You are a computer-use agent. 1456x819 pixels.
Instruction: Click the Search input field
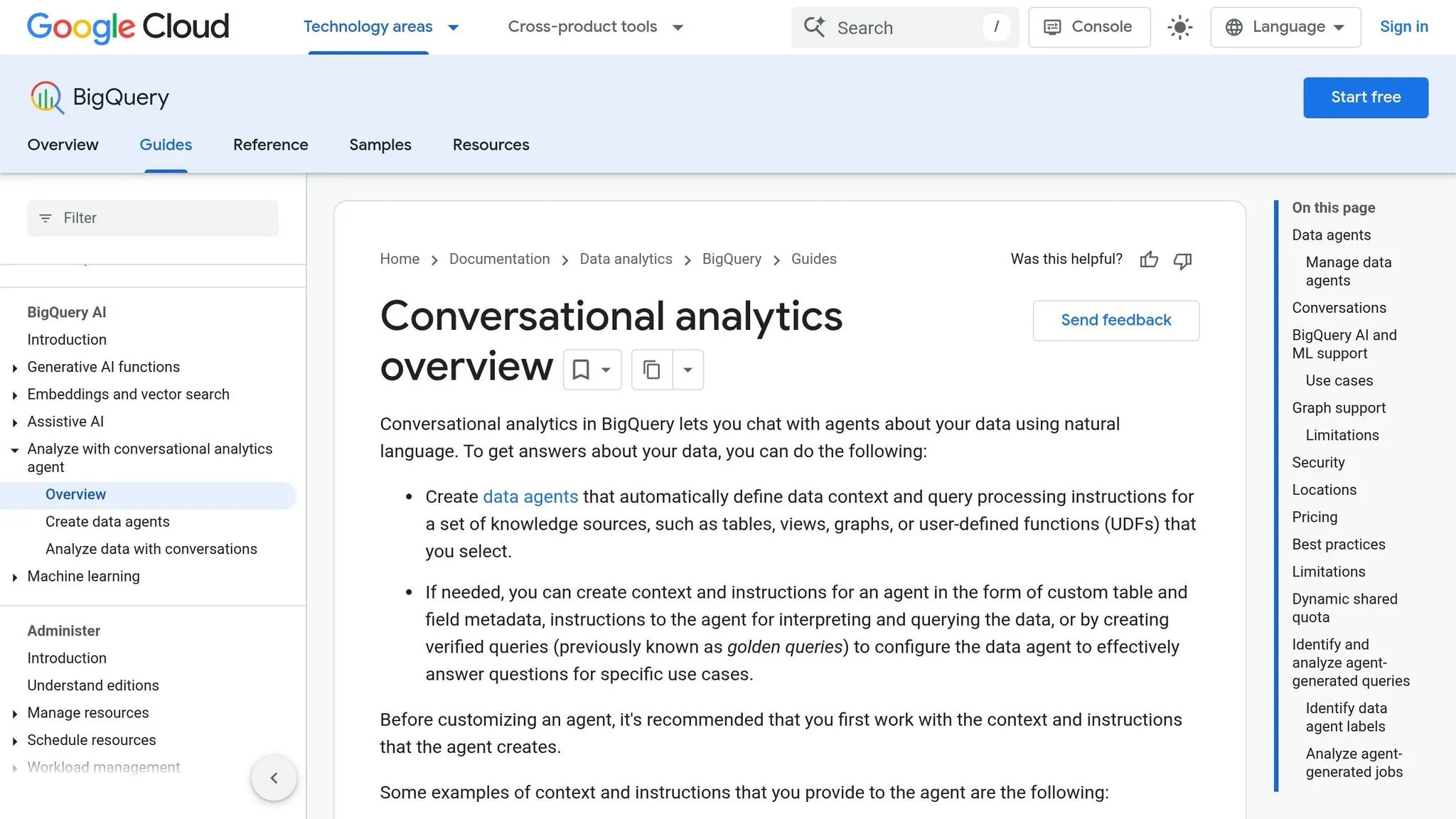point(905,27)
